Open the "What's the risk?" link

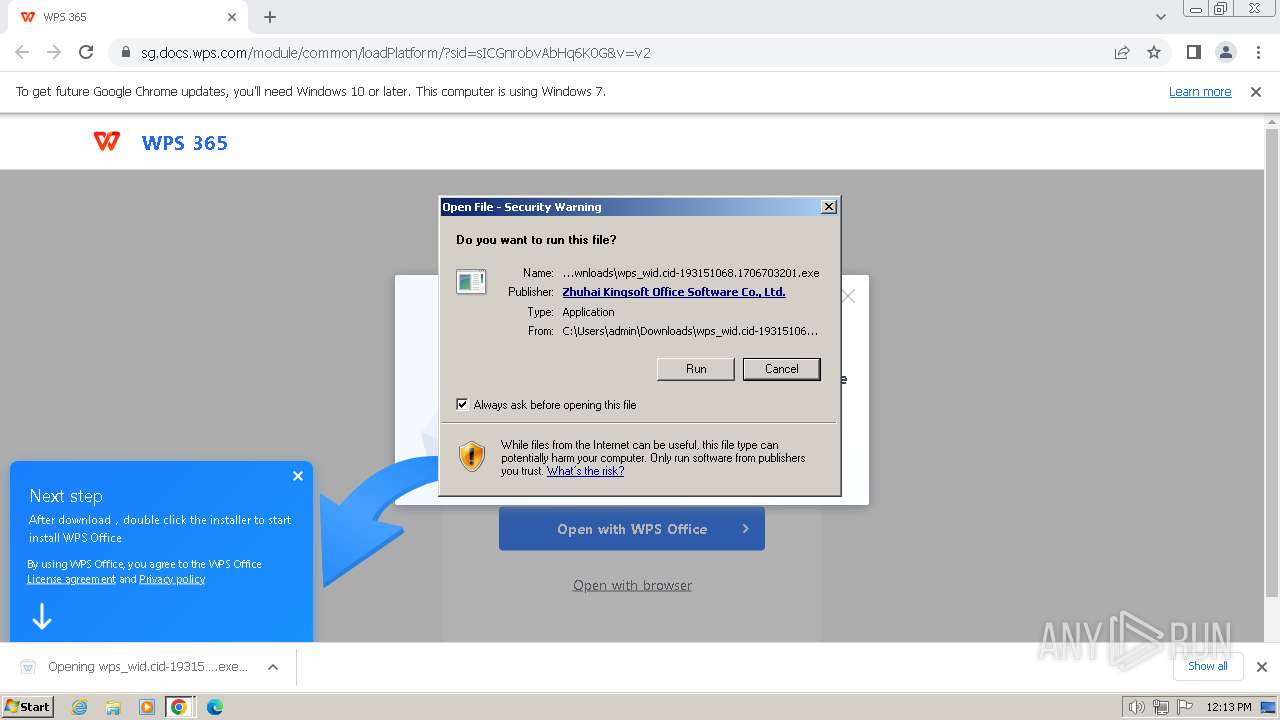click(585, 471)
